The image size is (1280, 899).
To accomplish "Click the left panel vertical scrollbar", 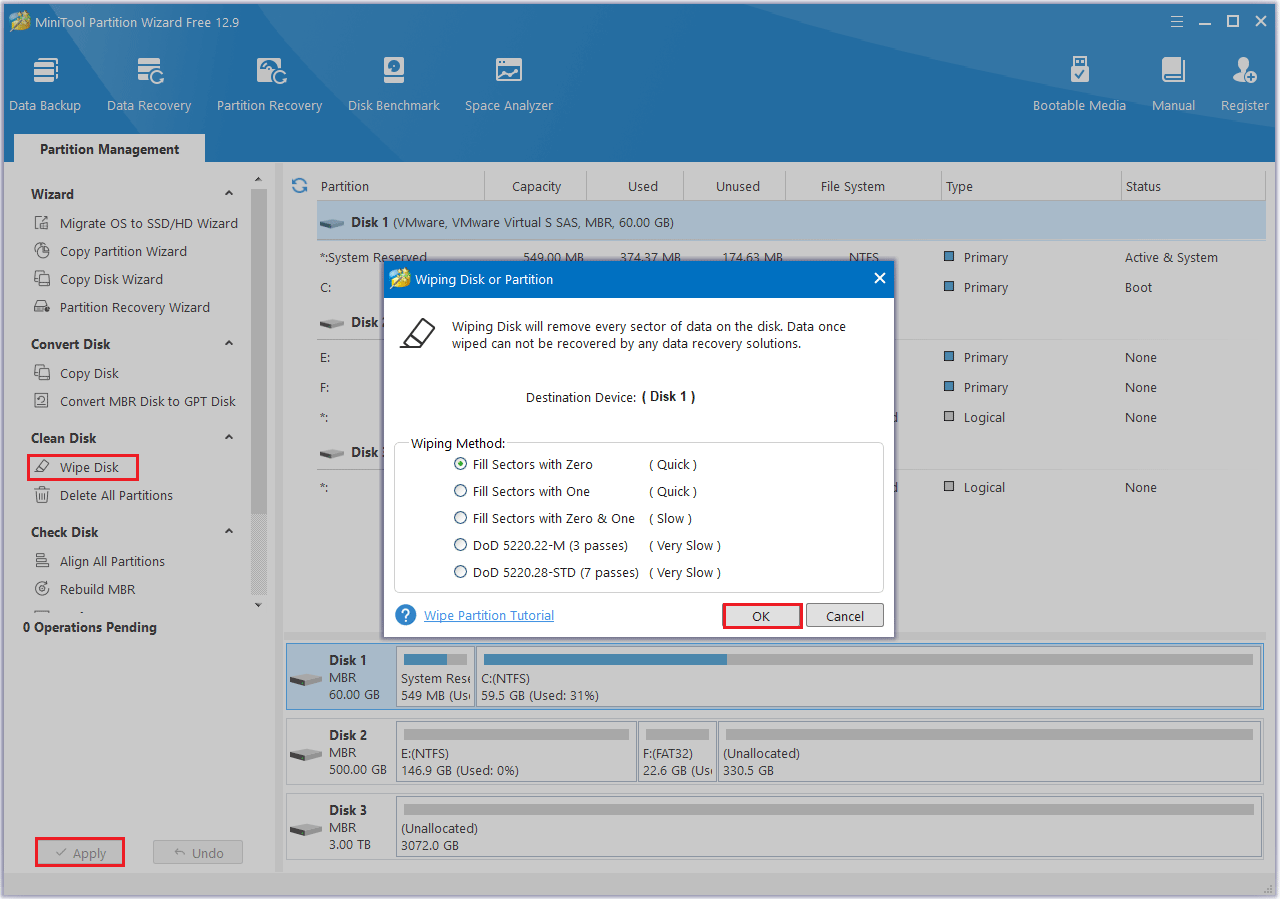I will pyautogui.click(x=259, y=350).
